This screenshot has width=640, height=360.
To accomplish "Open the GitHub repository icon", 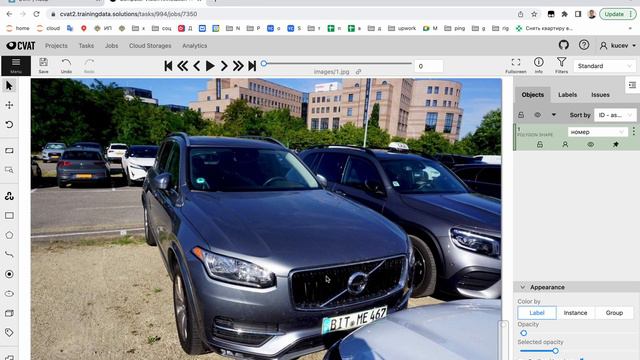I will tap(564, 45).
